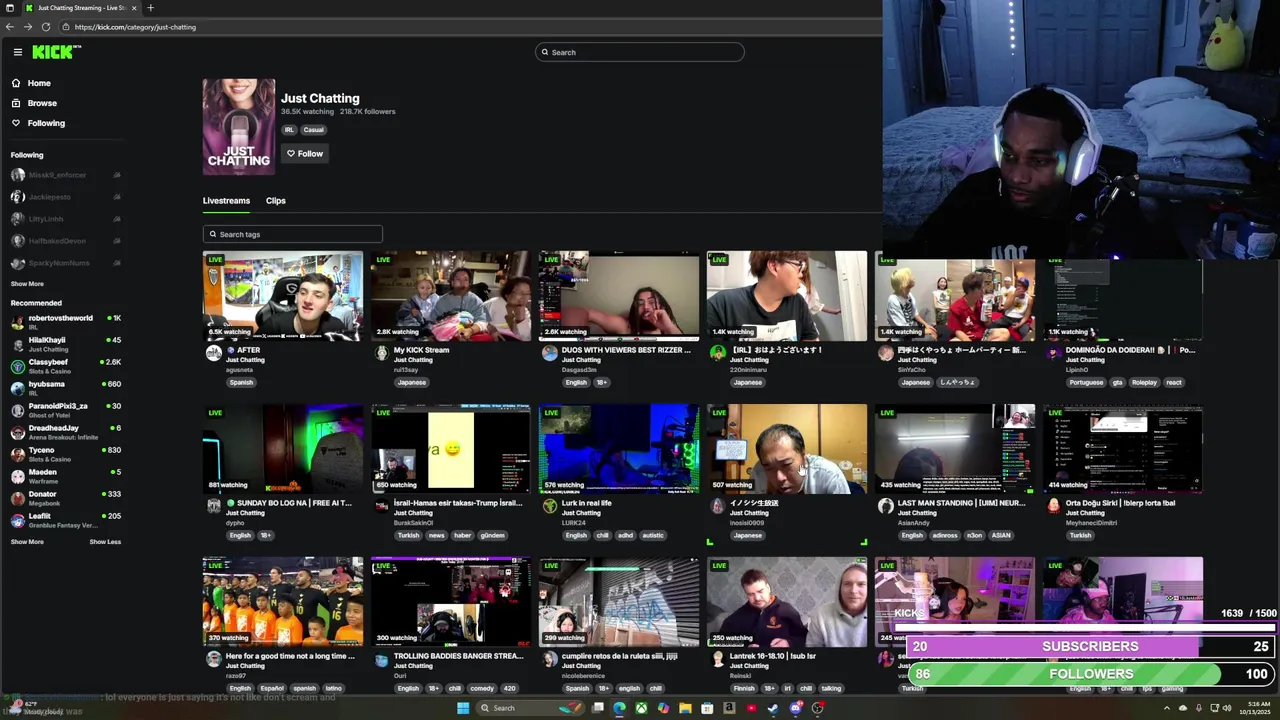1280x720 pixels.
Task: Click adhd tag under Lurk in real life
Action: pos(627,535)
